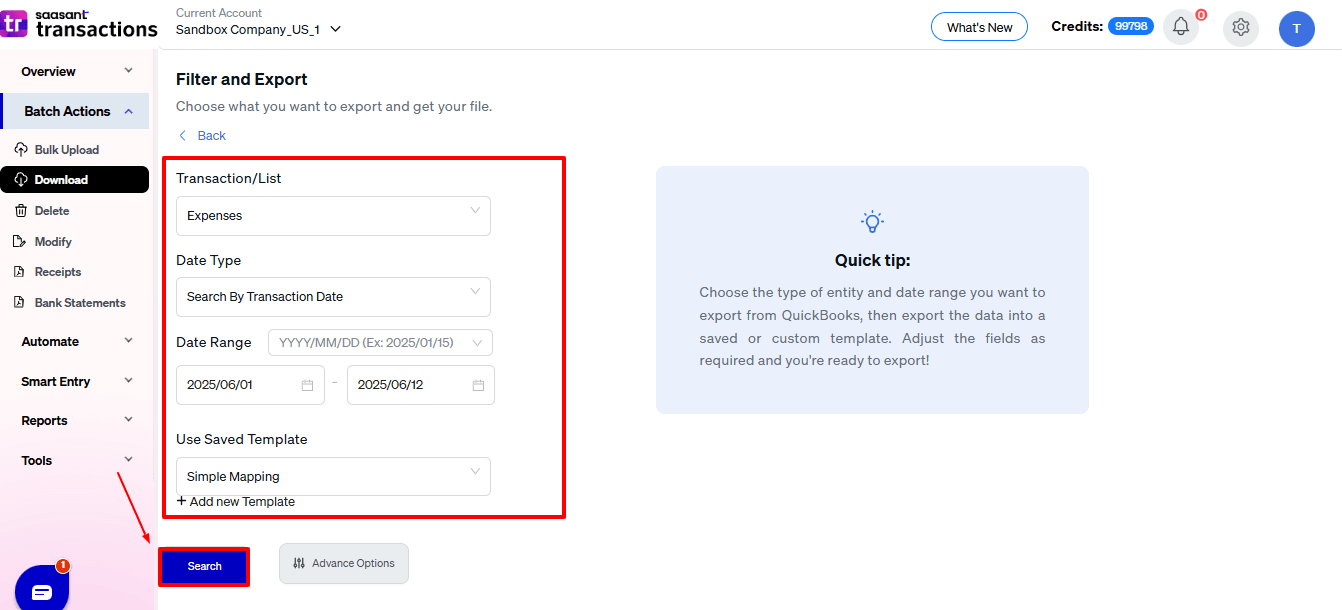Click the Quick tip lightbulb icon
The height and width of the screenshot is (610, 1342).
tap(872, 222)
